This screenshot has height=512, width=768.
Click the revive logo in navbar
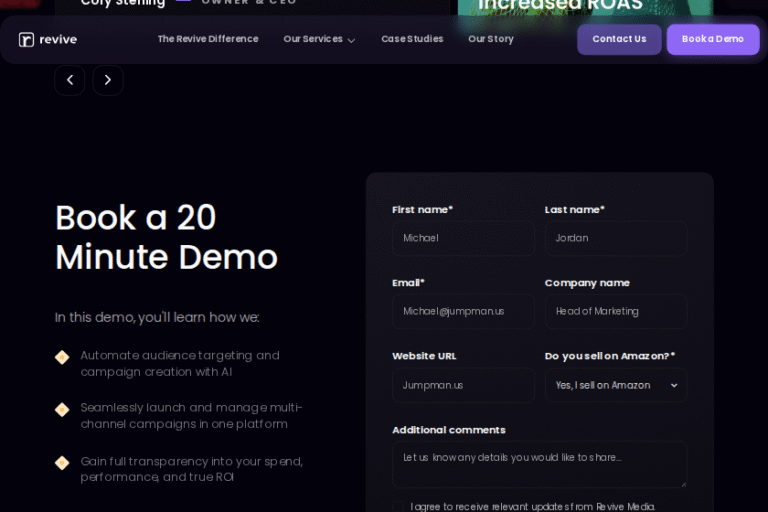tap(47, 39)
